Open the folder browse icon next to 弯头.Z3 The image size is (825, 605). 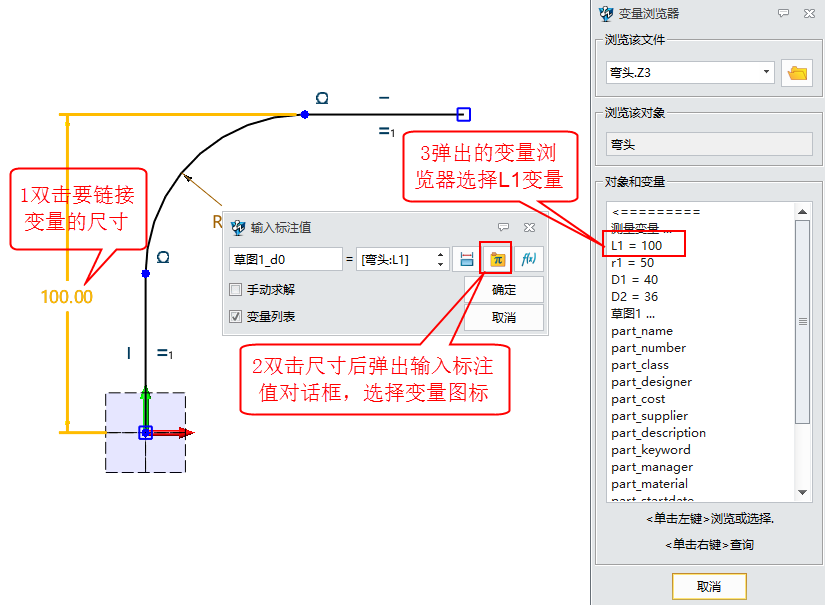tap(796, 73)
